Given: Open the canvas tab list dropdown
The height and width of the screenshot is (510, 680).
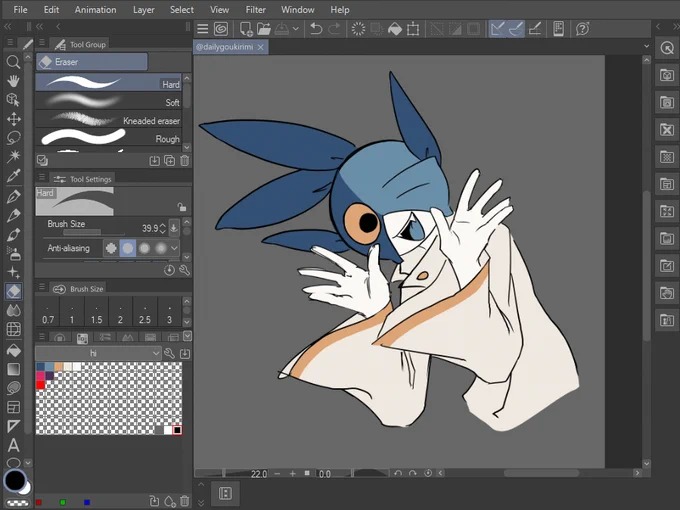Looking at the screenshot, I should pyautogui.click(x=646, y=46).
